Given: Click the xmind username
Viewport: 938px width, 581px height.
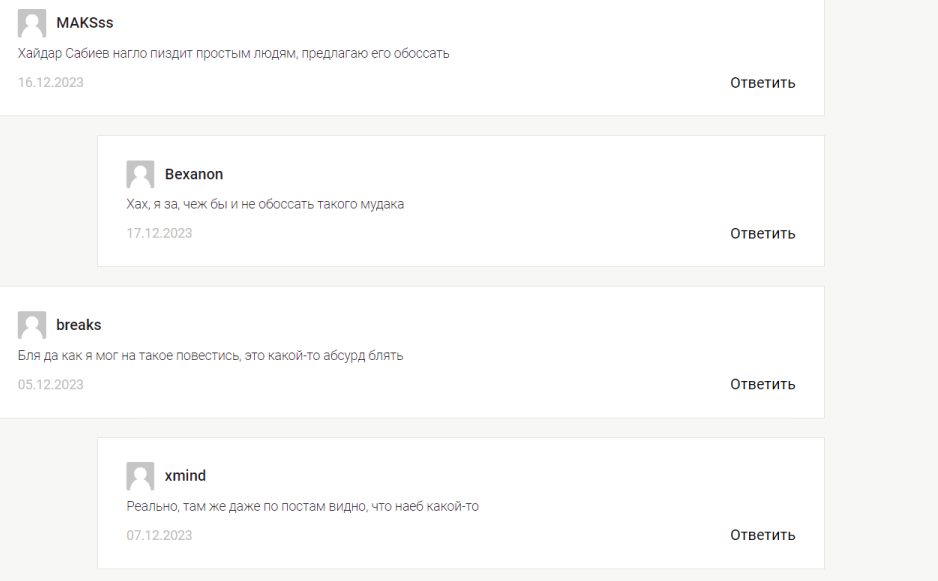Looking at the screenshot, I should 185,476.
